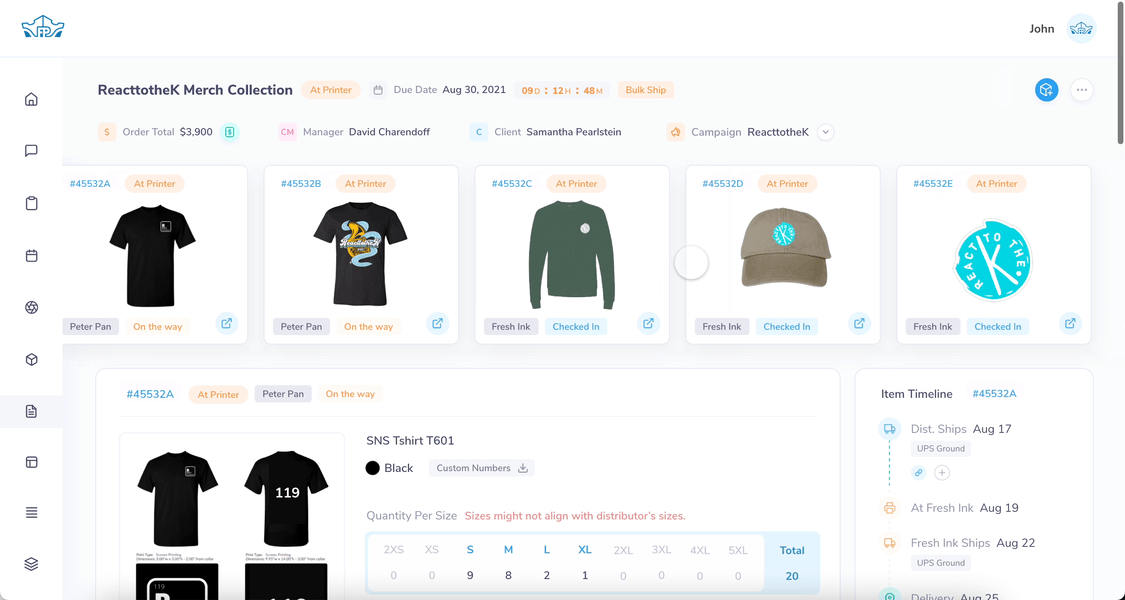This screenshot has width=1125, height=600.
Task: Open the #45532A link in detail panel
Action: point(150,394)
